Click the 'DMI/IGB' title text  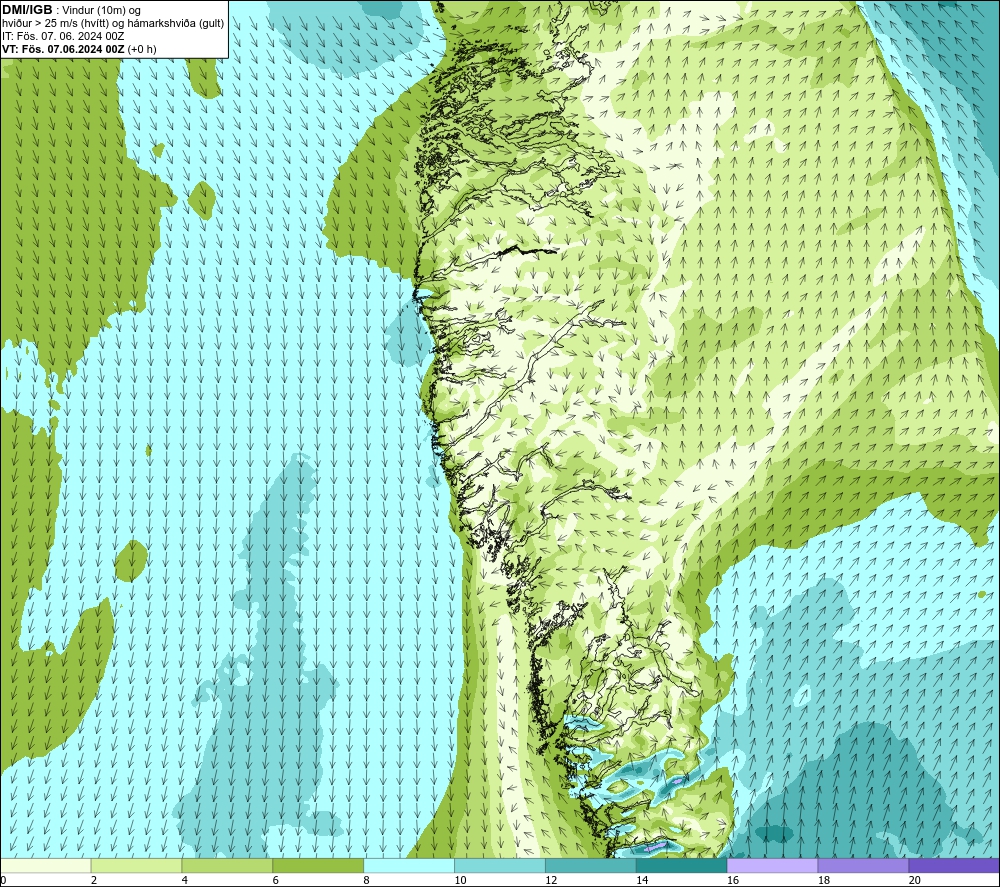27,10
